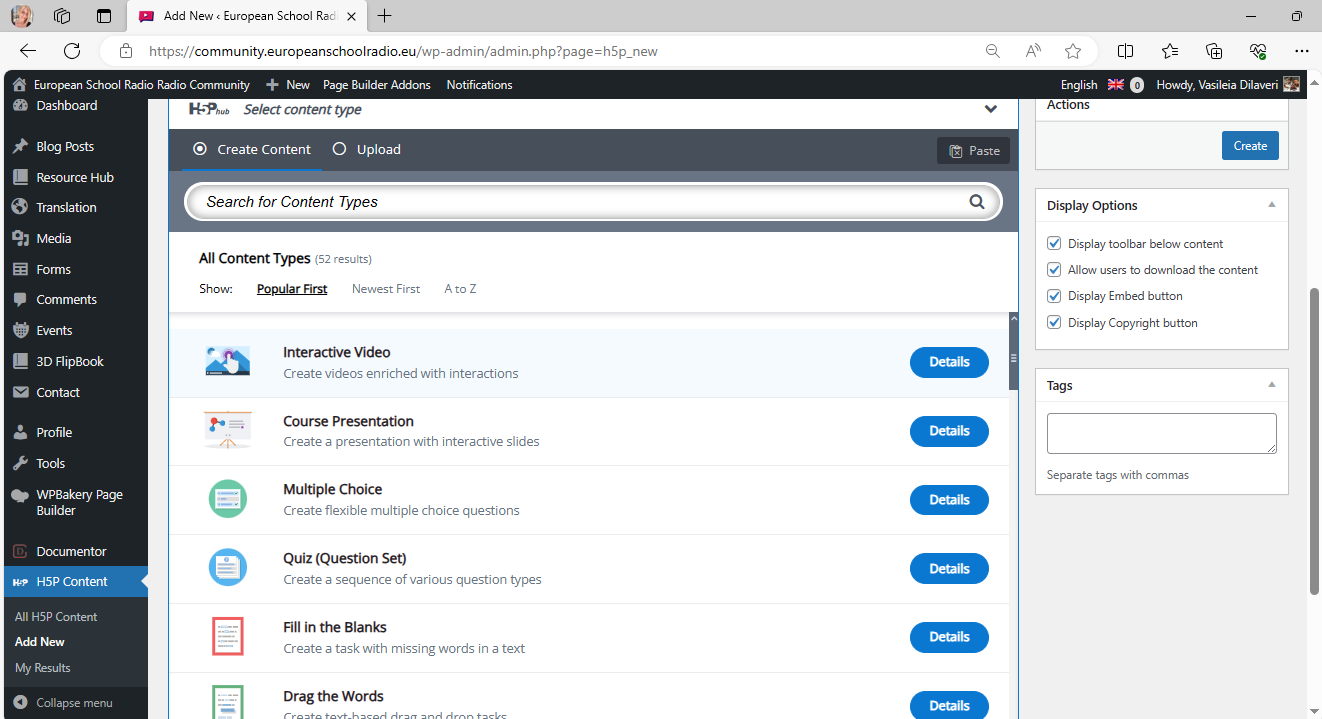Select the Upload radio option
This screenshot has height=719, width=1322.
tap(339, 149)
